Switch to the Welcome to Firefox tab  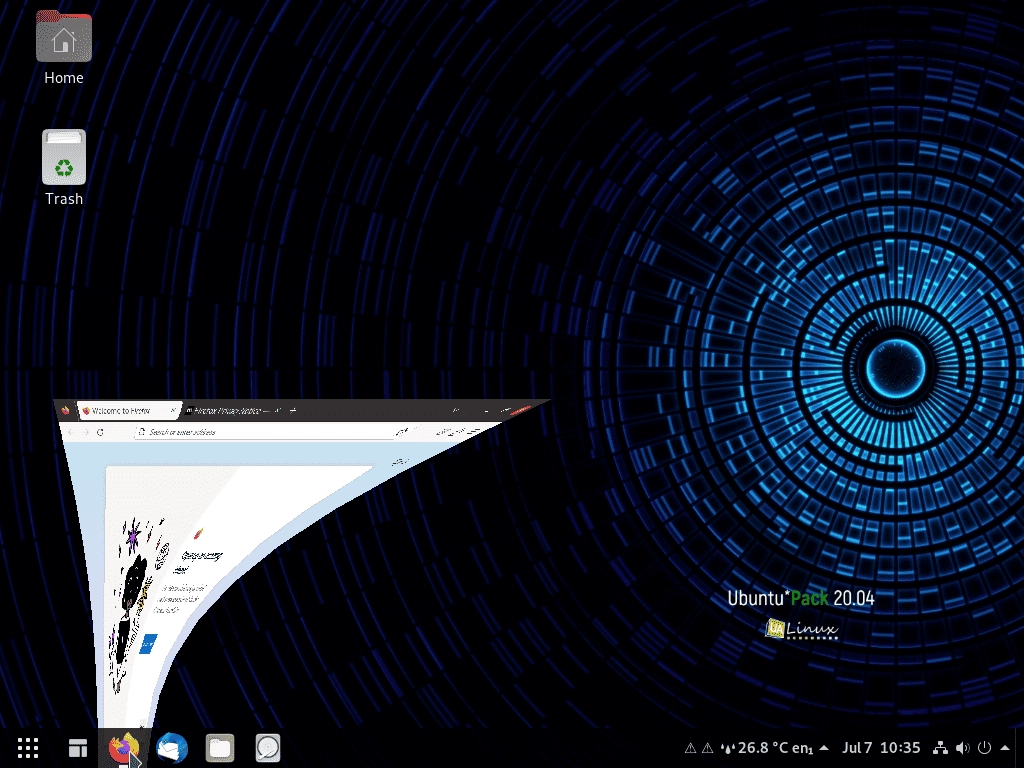tap(129, 411)
